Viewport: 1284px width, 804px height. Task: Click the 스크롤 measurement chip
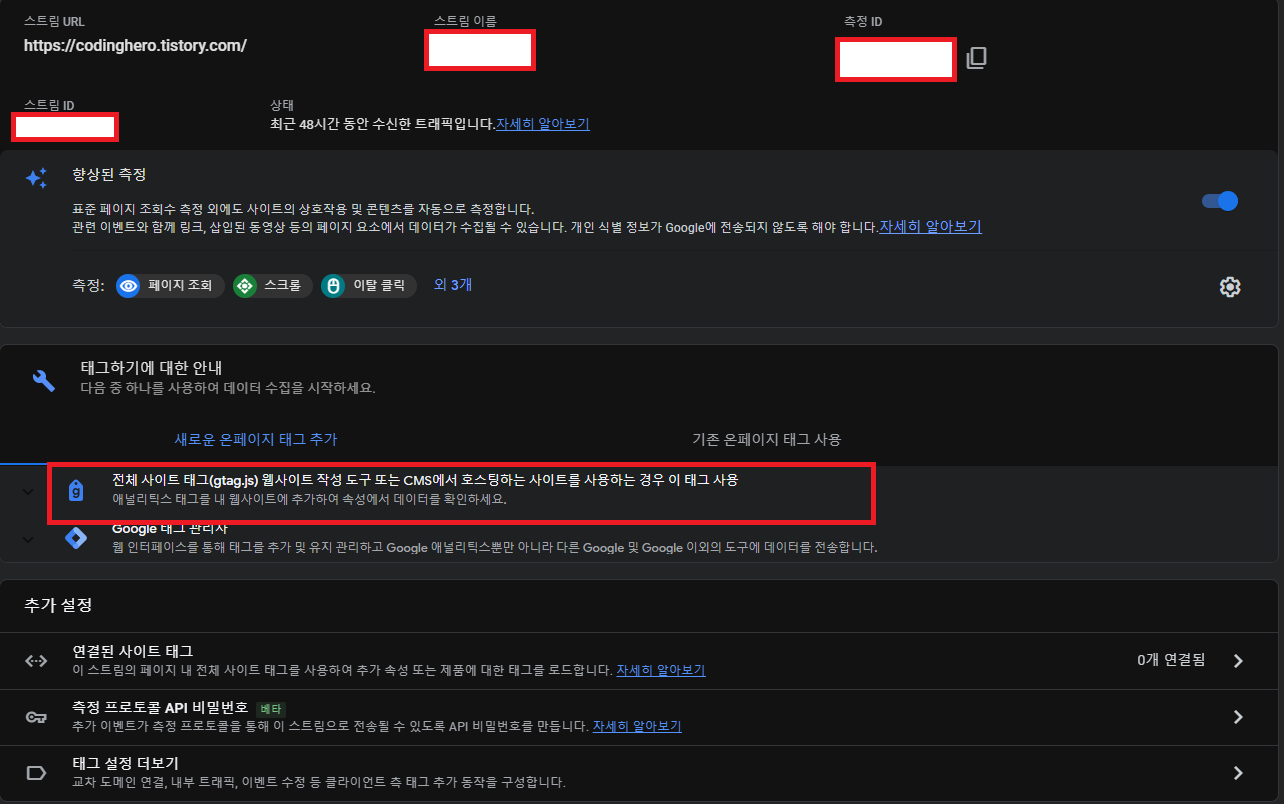click(272, 286)
